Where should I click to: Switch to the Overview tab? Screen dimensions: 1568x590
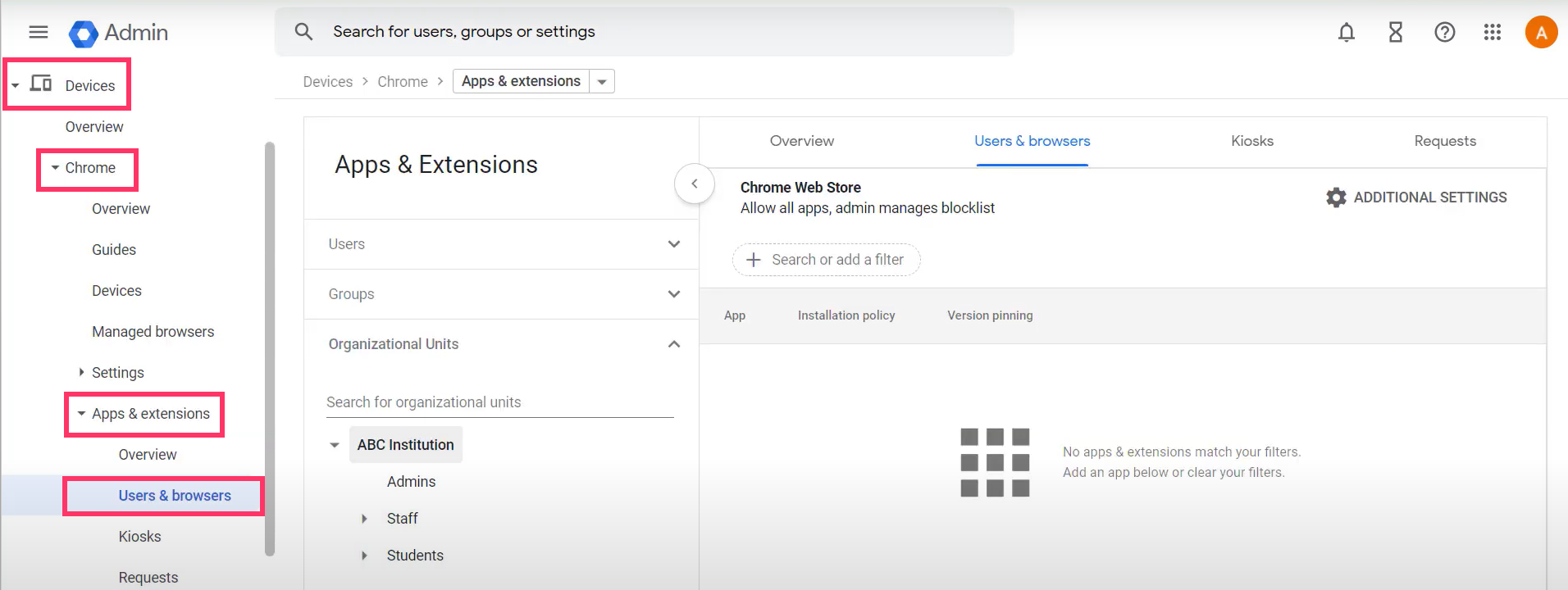801,141
